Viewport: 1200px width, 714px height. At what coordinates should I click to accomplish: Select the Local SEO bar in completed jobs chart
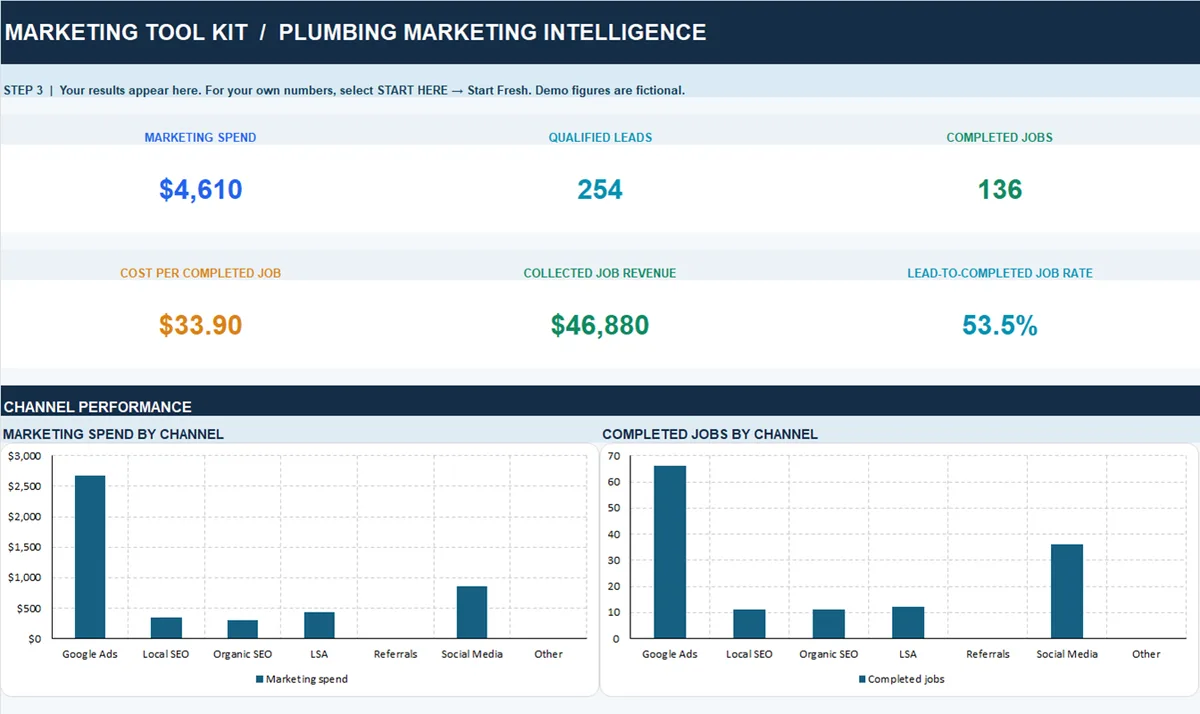[749, 624]
